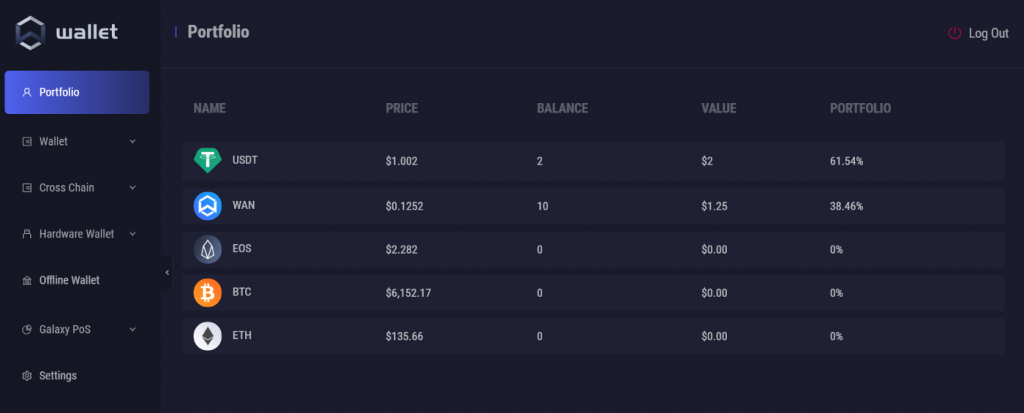Collapse the sidebar using the edge arrow
Viewport: 1024px width, 413px height.
167,272
